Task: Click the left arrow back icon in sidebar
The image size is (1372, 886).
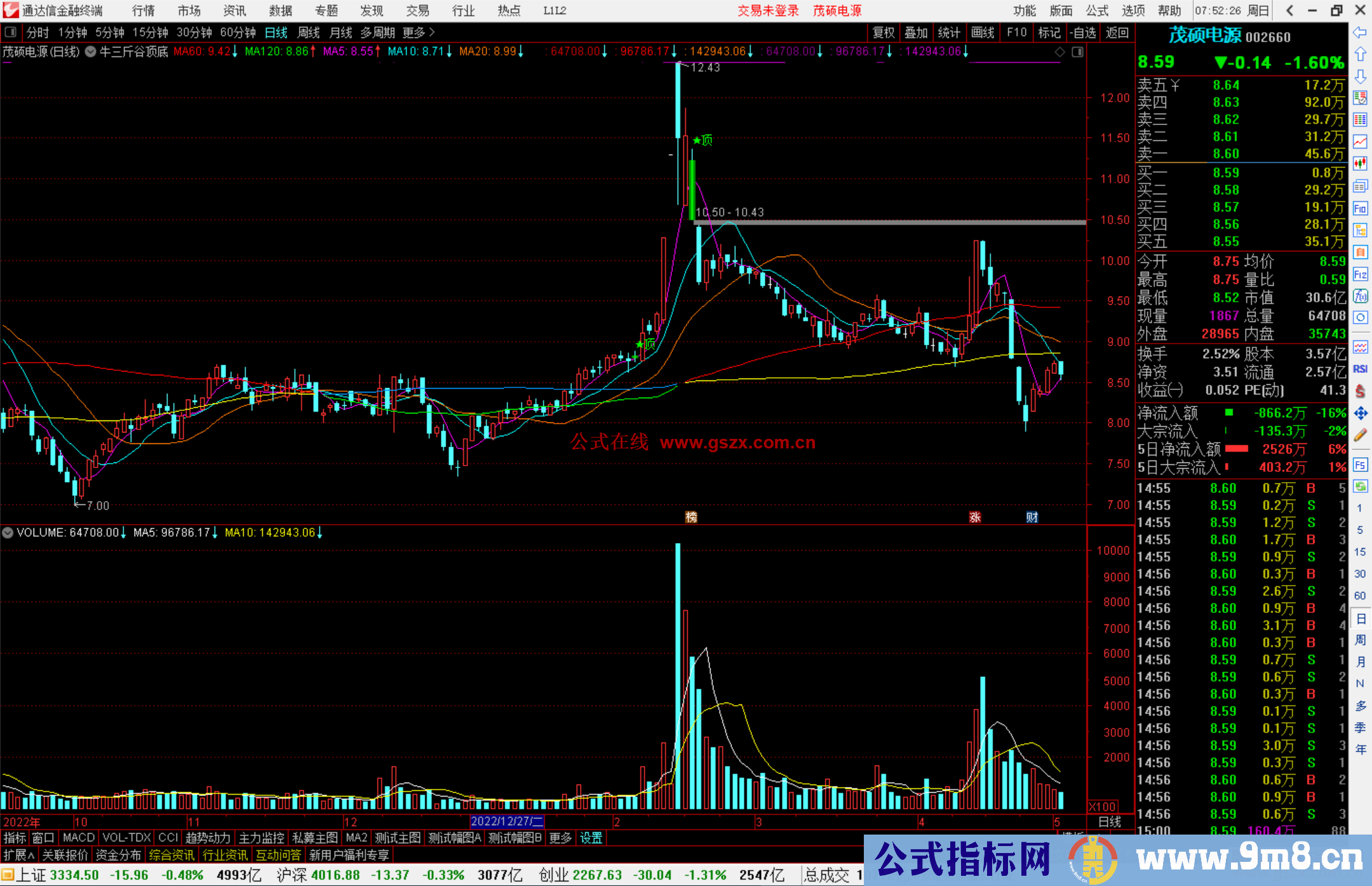Action: pyautogui.click(x=1360, y=32)
